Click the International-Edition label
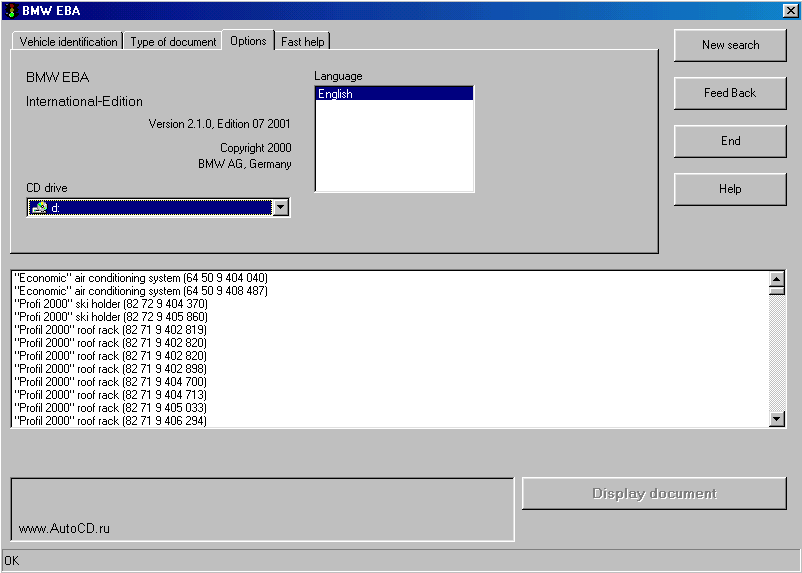This screenshot has width=802, height=573. click(84, 101)
